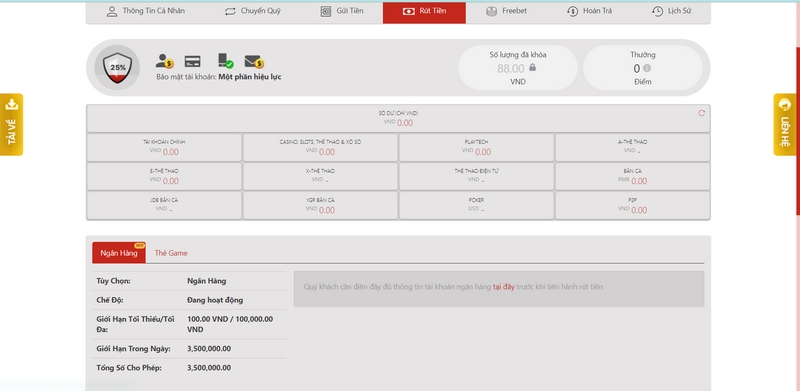
Task: Click the 'Đang hoạt động' mode value
Action: point(215,300)
